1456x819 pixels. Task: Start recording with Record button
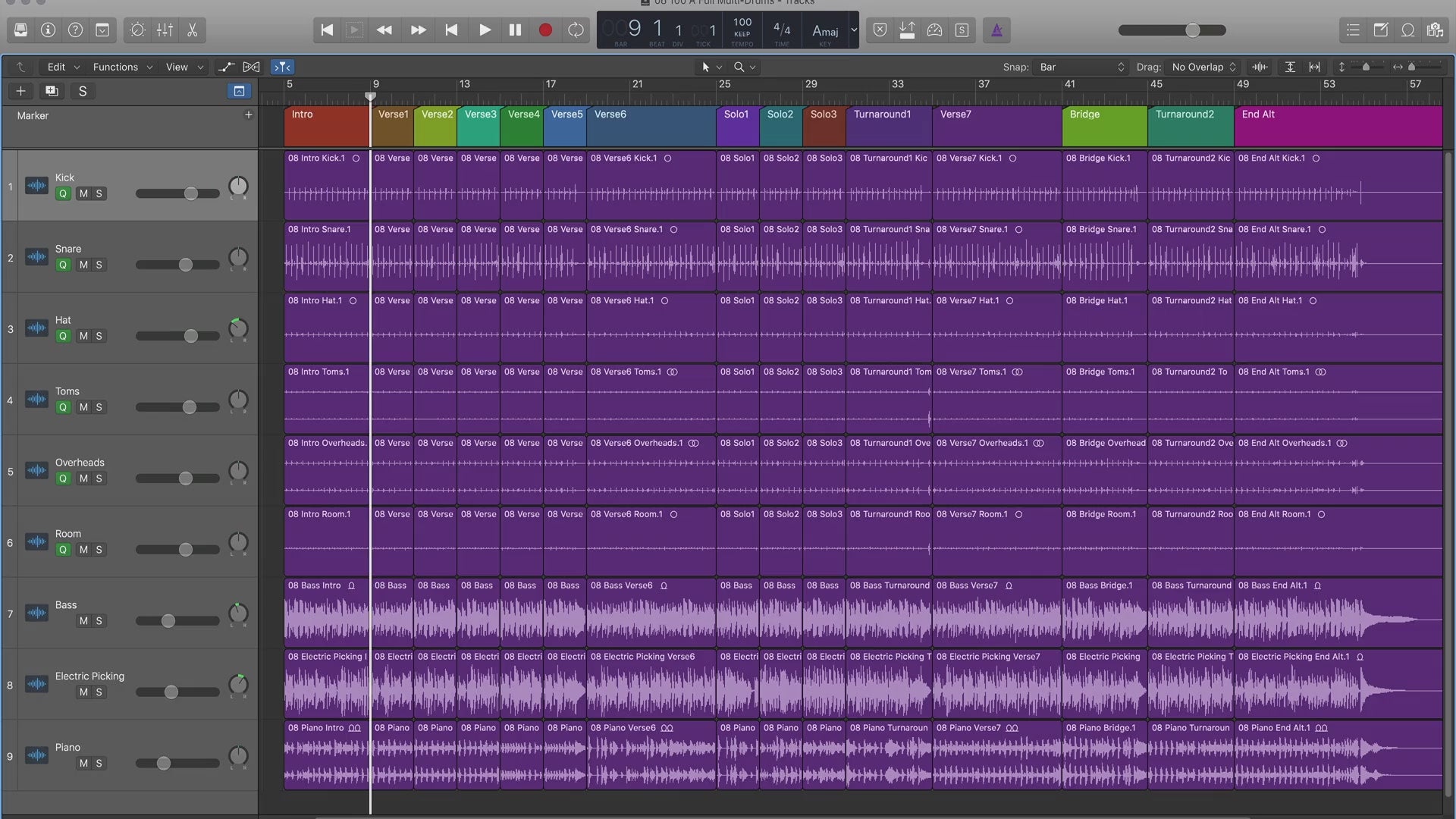pyautogui.click(x=545, y=30)
